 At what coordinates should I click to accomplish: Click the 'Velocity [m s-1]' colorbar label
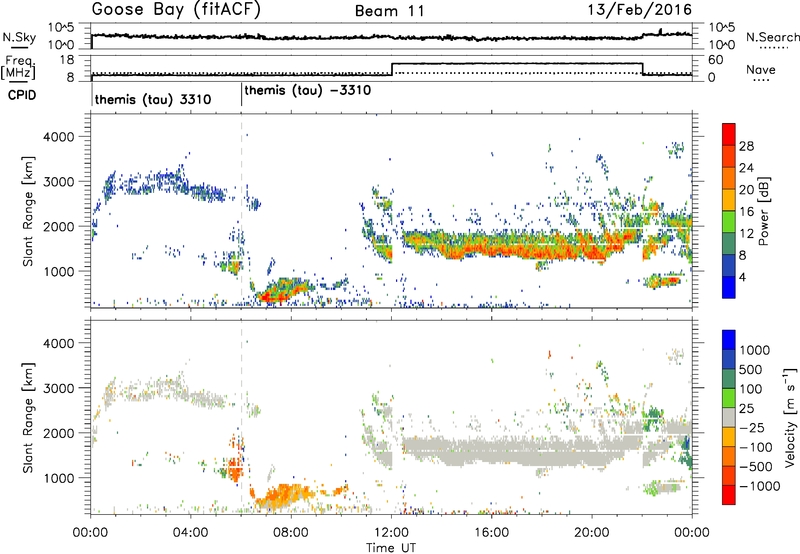point(790,417)
